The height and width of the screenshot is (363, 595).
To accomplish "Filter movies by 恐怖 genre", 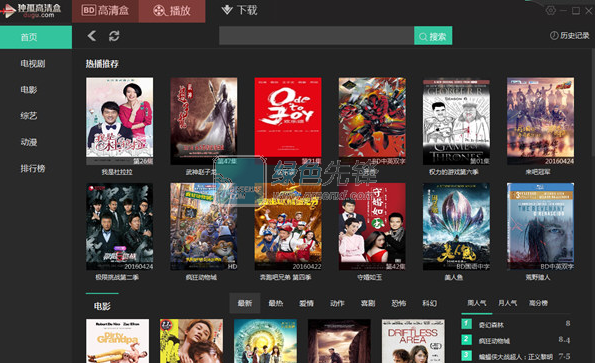I will pos(399,303).
